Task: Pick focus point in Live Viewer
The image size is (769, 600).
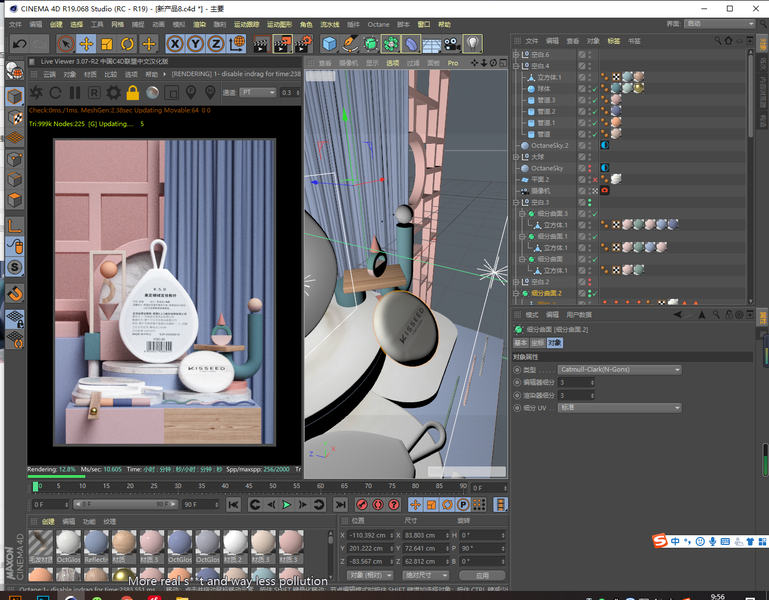Action: 191,92
